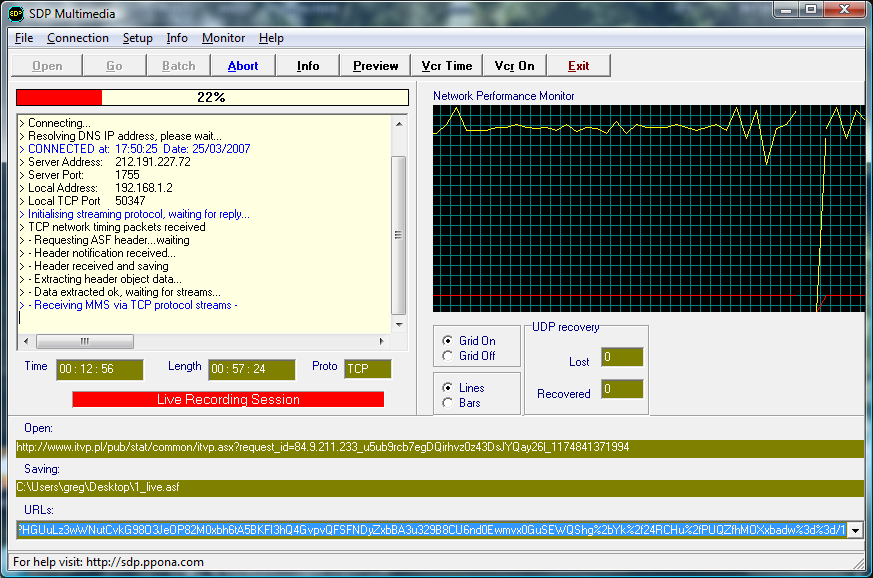Select the Grid On radio button
This screenshot has height=578, width=873.
[x=447, y=341]
